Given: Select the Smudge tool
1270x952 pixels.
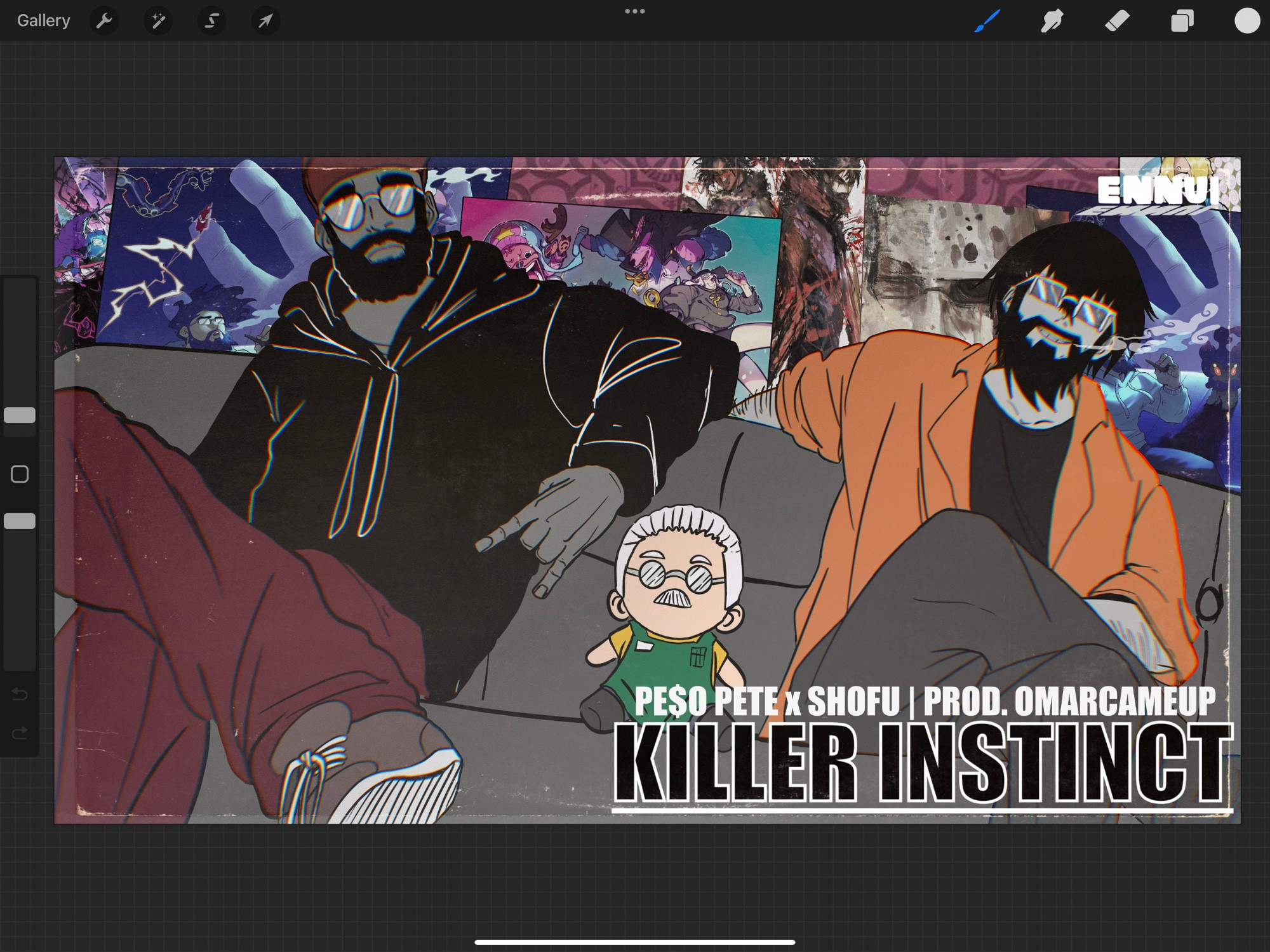Looking at the screenshot, I should pyautogui.click(x=1052, y=21).
